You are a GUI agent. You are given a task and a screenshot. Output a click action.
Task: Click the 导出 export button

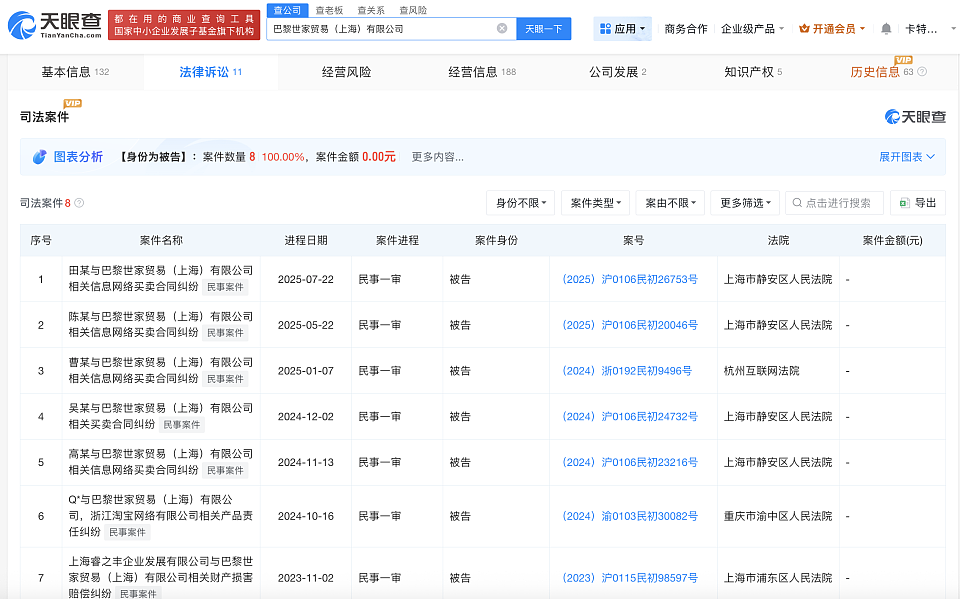click(918, 203)
